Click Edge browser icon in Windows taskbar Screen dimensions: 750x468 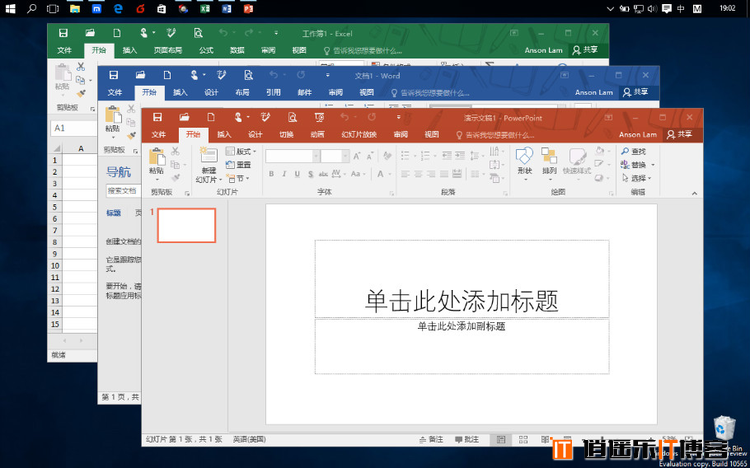(x=118, y=8)
